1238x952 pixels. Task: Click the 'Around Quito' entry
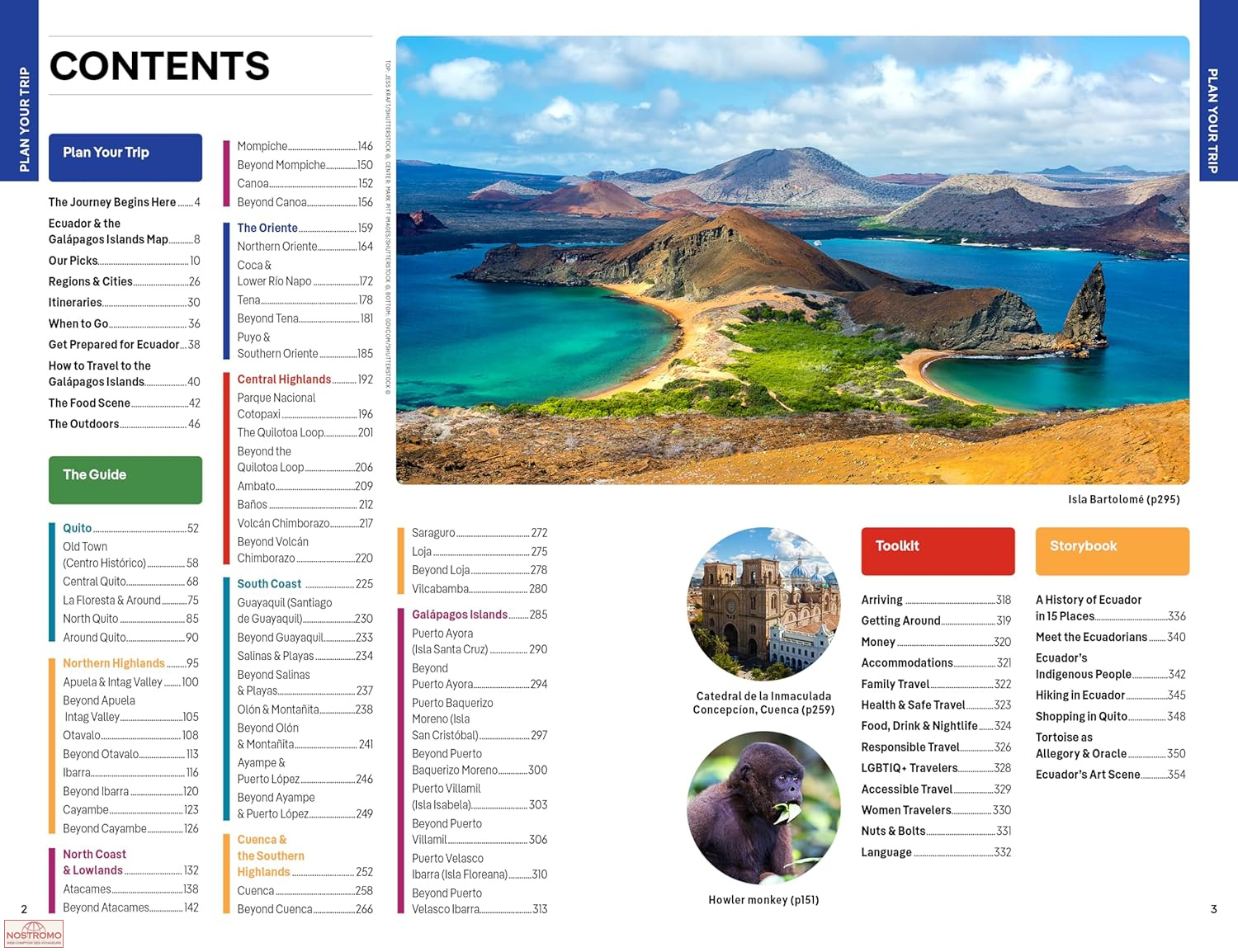point(131,638)
